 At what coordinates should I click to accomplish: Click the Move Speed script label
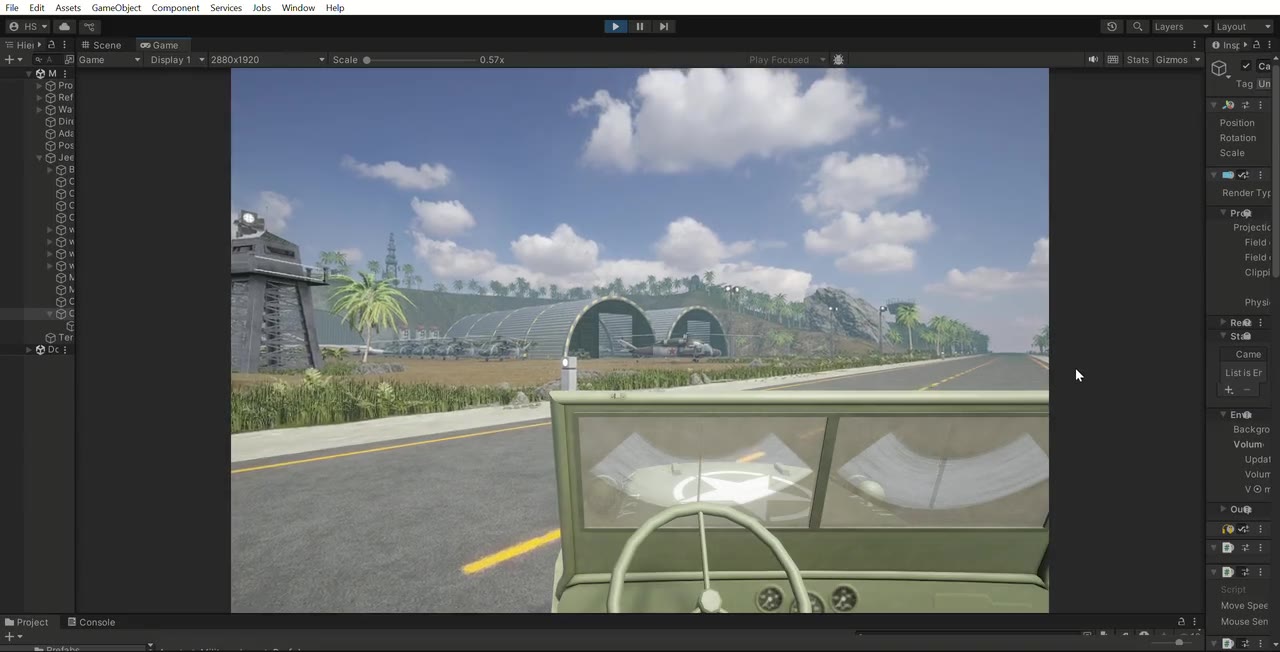tap(1244, 606)
